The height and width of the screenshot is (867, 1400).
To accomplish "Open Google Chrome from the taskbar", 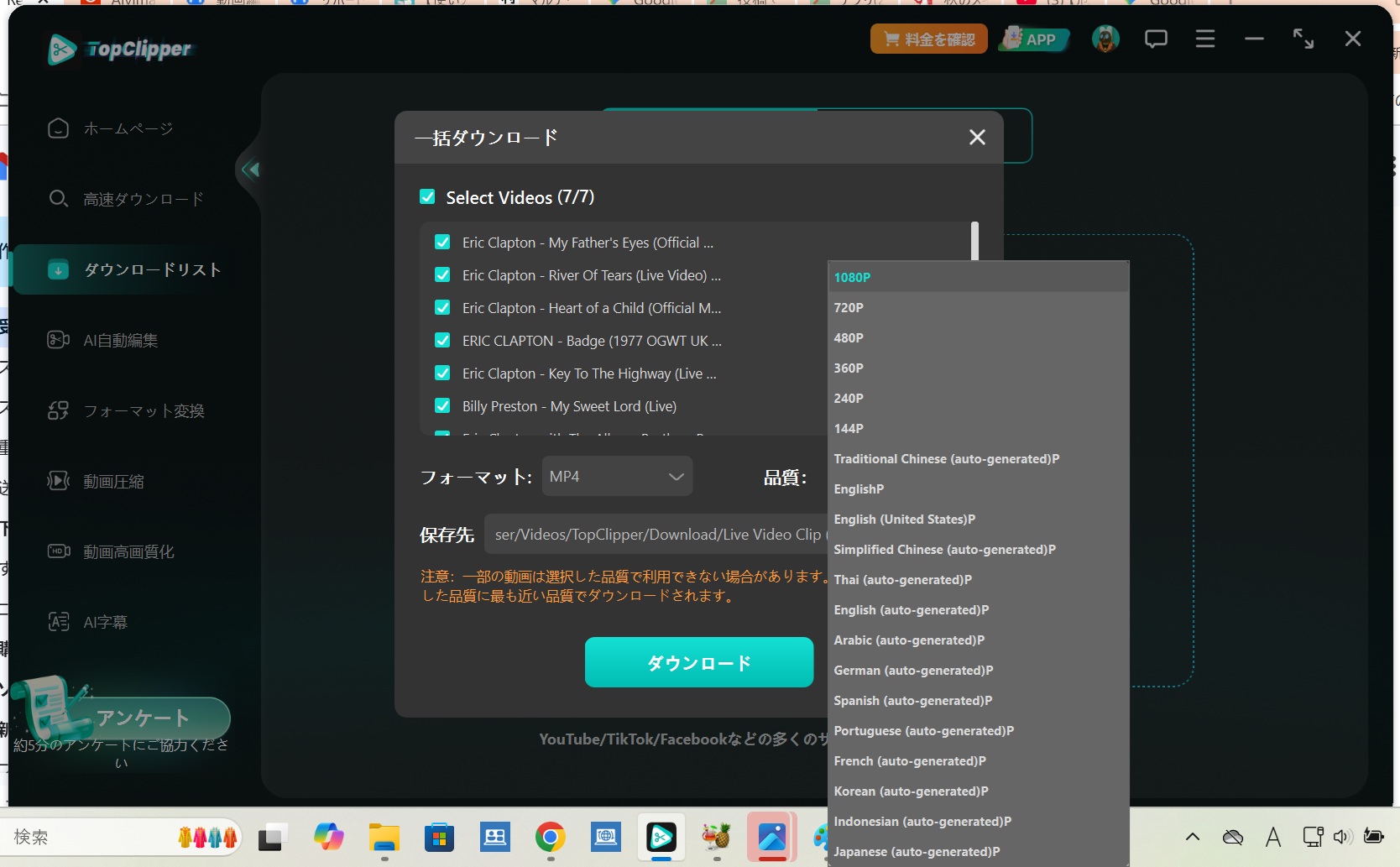I will pos(550,837).
